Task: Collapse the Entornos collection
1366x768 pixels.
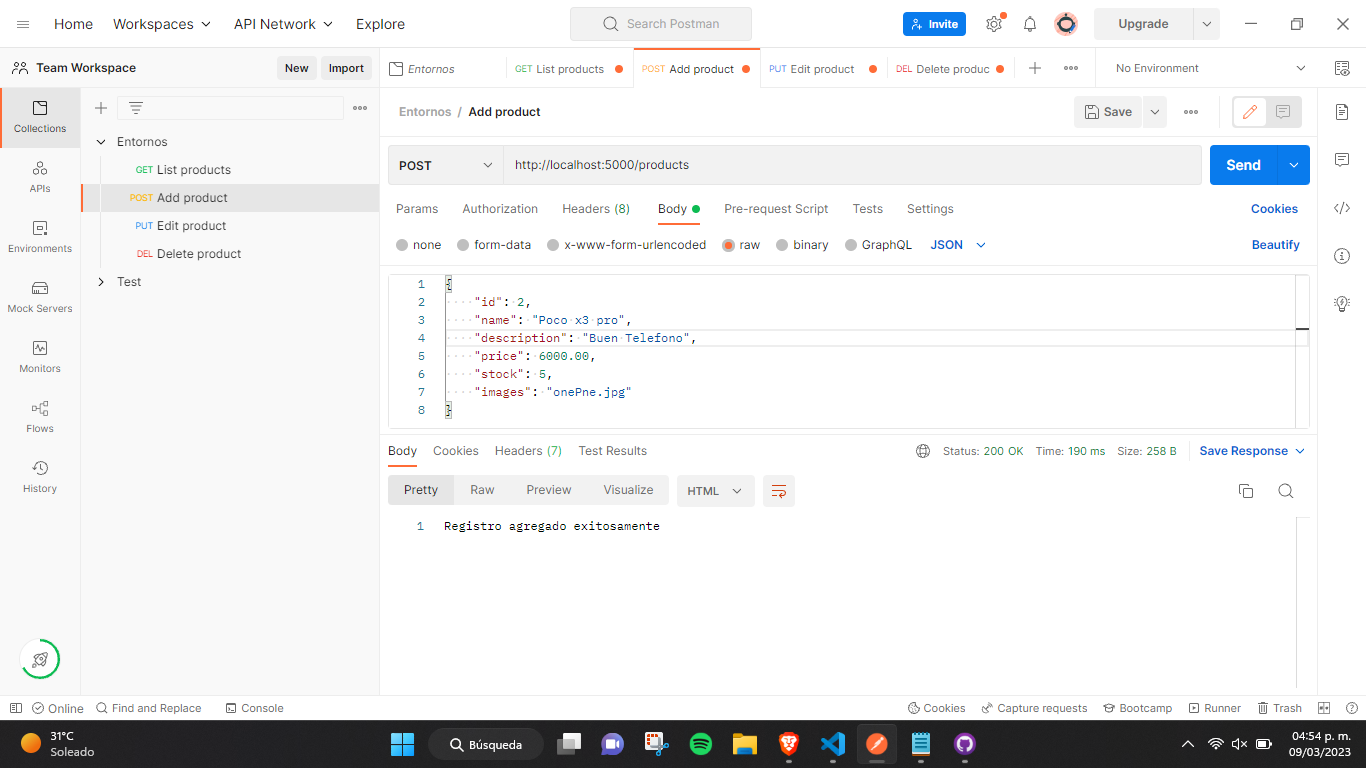Action: [x=101, y=142]
